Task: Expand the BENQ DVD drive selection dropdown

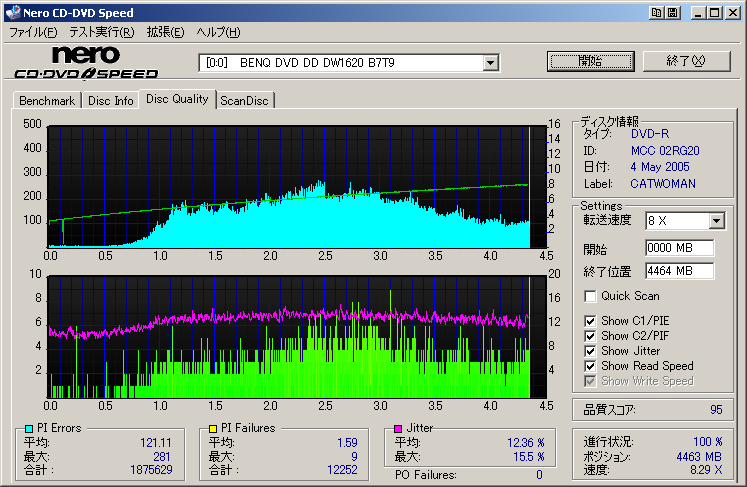Action: tap(490, 63)
